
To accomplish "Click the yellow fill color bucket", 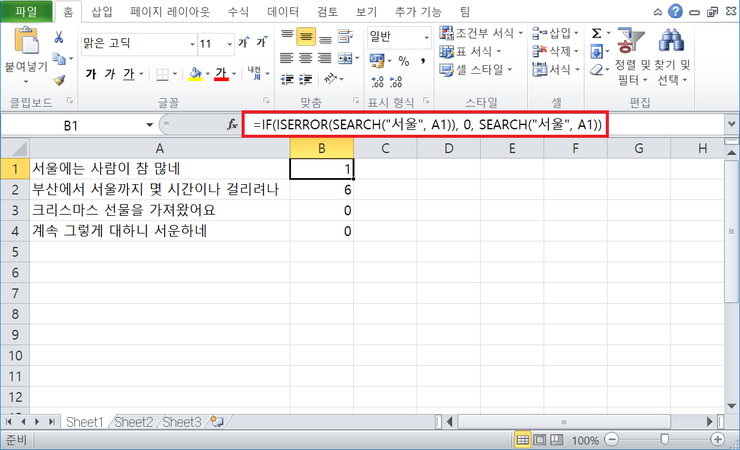I will pyautogui.click(x=194, y=74).
